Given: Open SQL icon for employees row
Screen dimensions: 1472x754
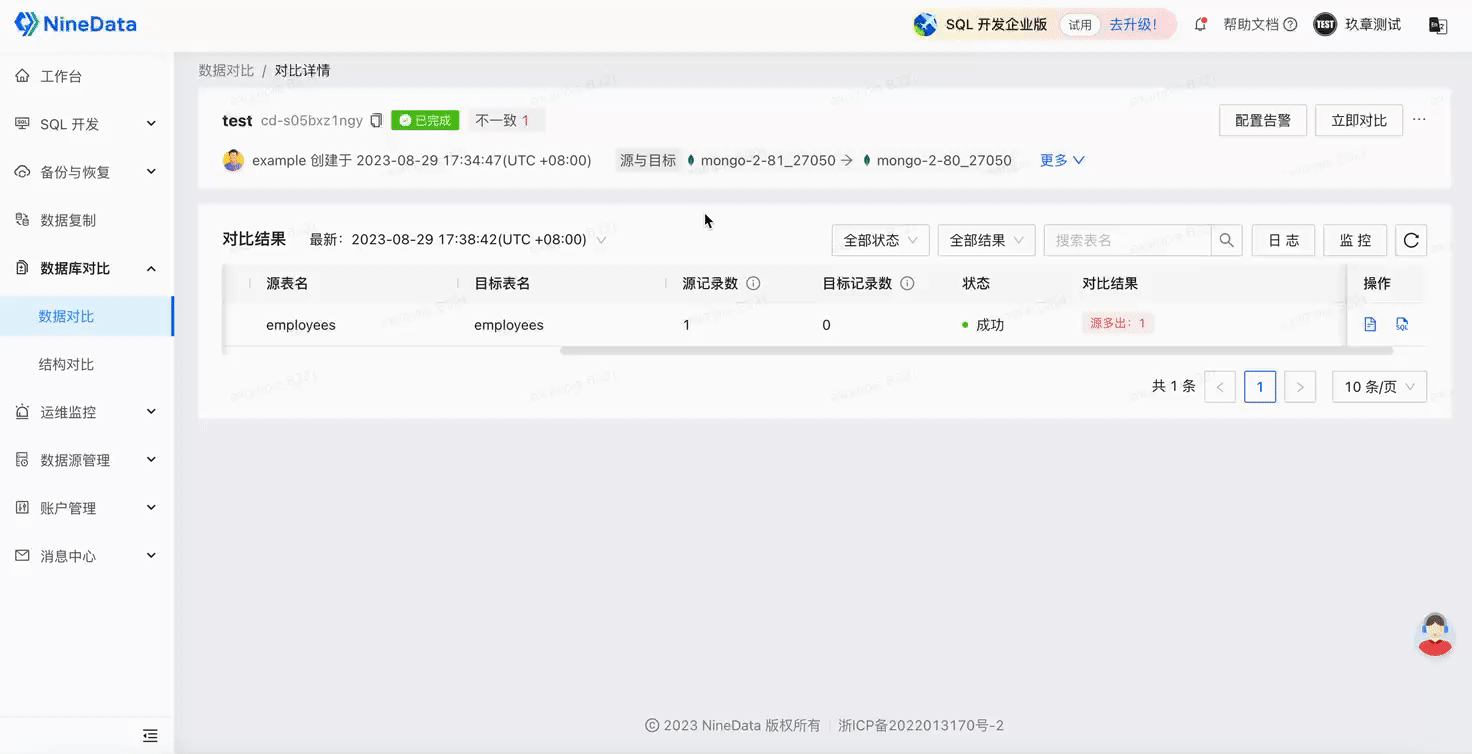Looking at the screenshot, I should click(x=1402, y=324).
